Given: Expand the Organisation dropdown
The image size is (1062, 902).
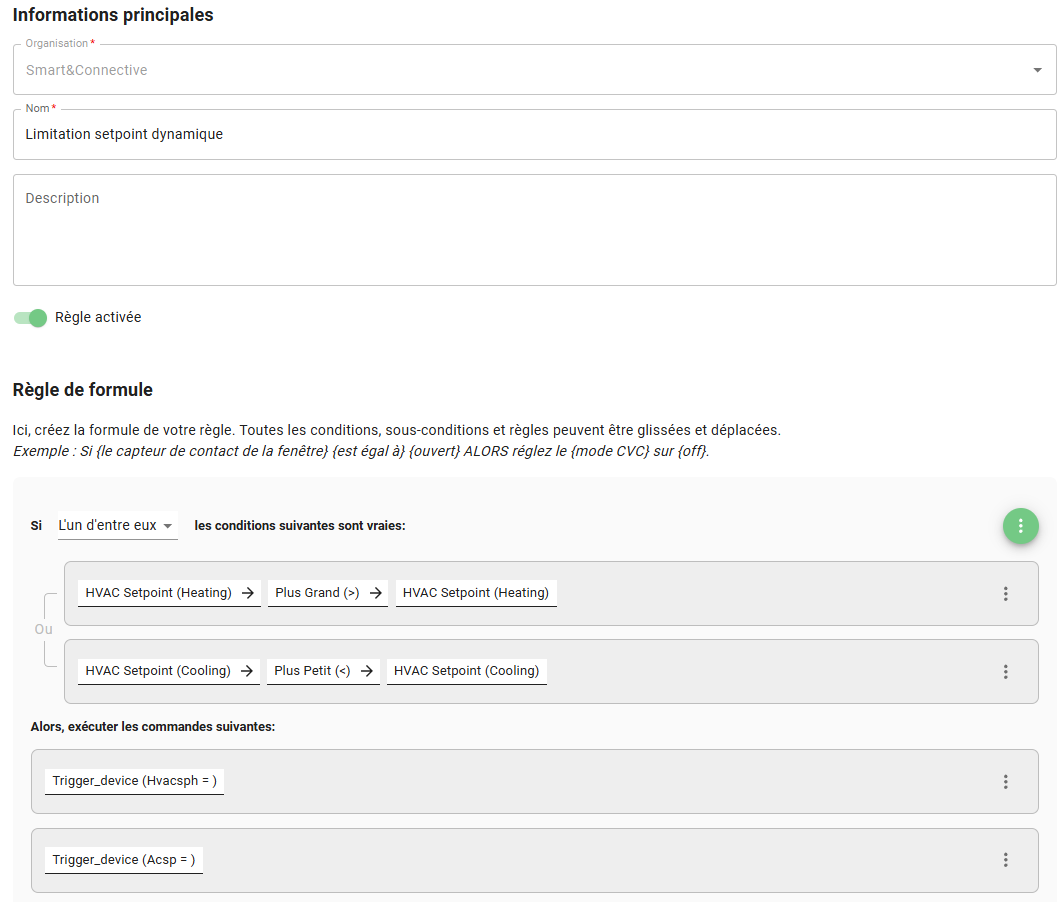Looking at the screenshot, I should click(x=1037, y=70).
